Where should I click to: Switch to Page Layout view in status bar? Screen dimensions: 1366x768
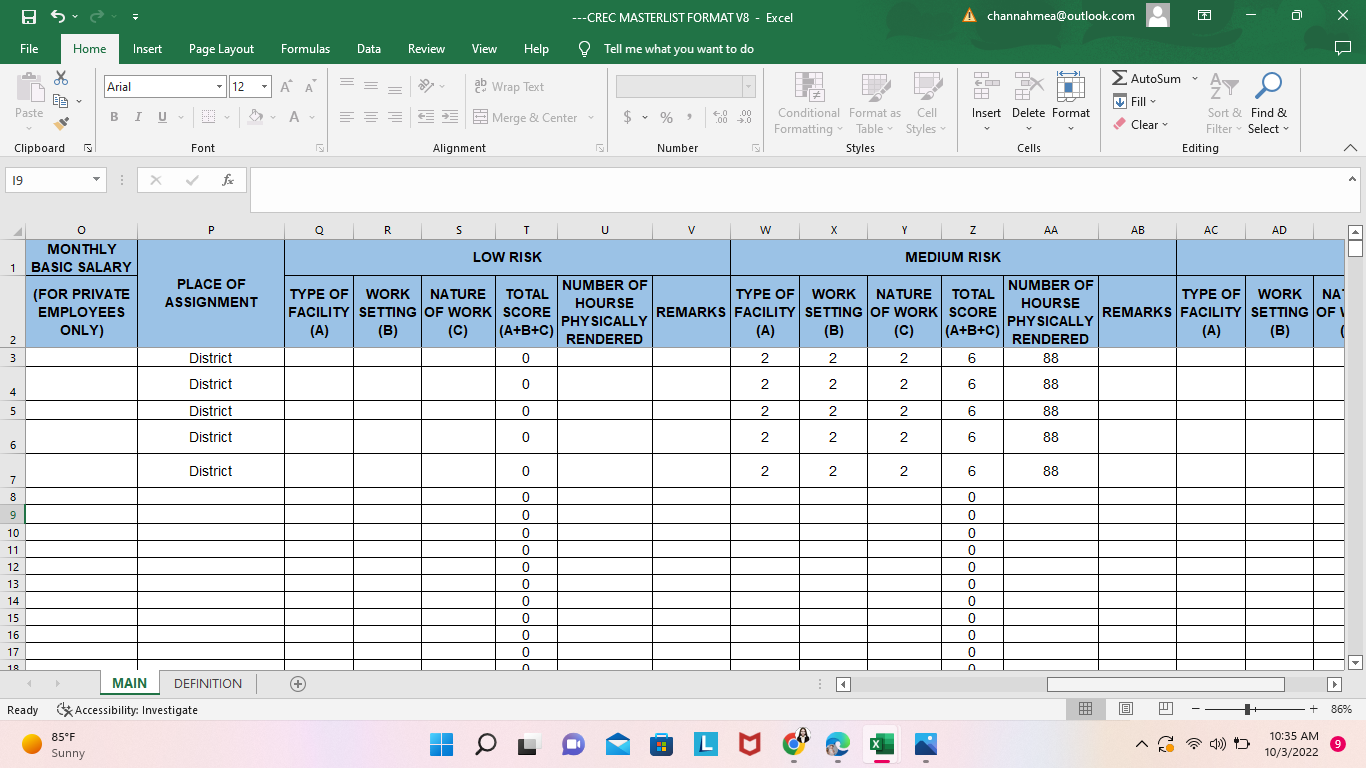click(1125, 709)
